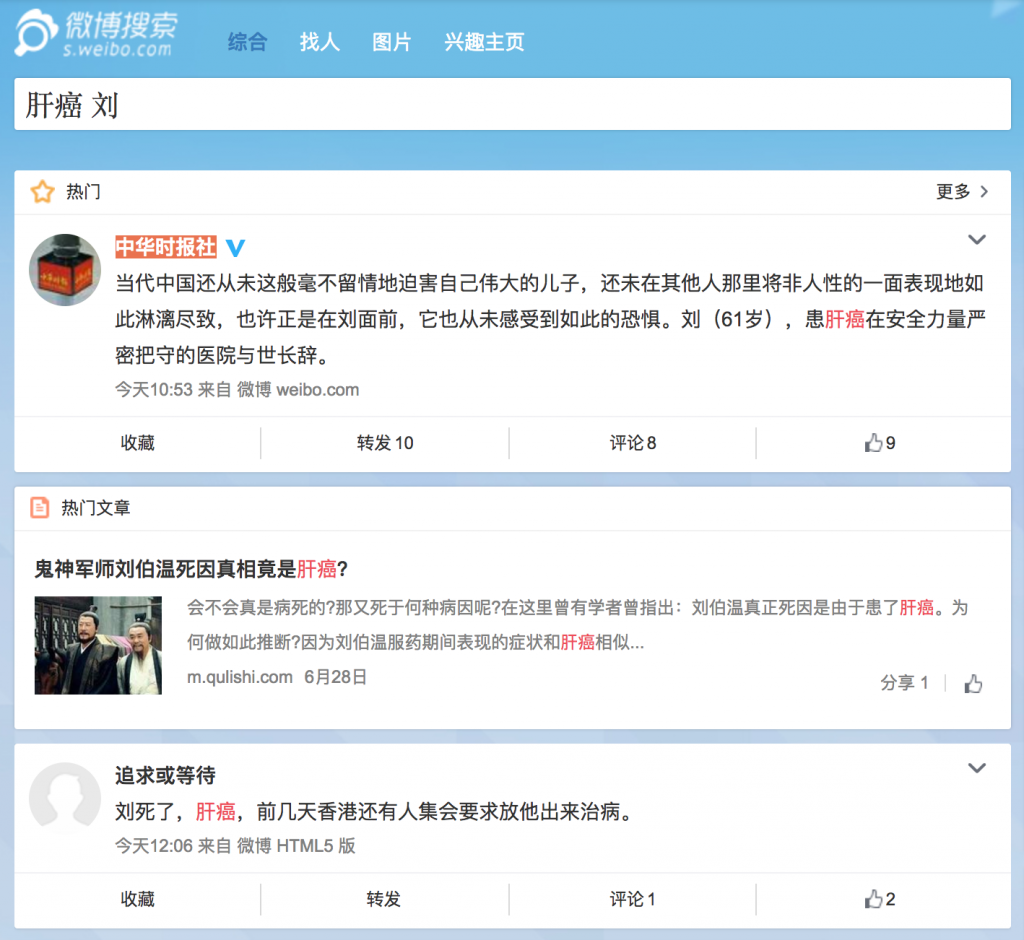Click the thumbs-up icon next to 分享 1
Image resolution: width=1024 pixels, height=940 pixels.
point(972,682)
